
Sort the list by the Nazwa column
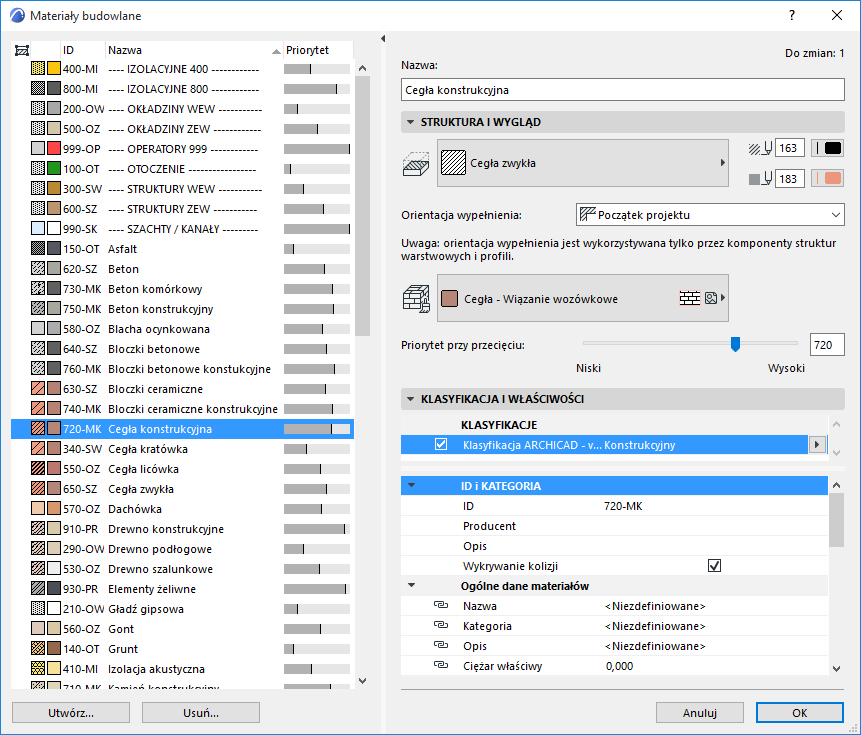pyautogui.click(x=194, y=50)
